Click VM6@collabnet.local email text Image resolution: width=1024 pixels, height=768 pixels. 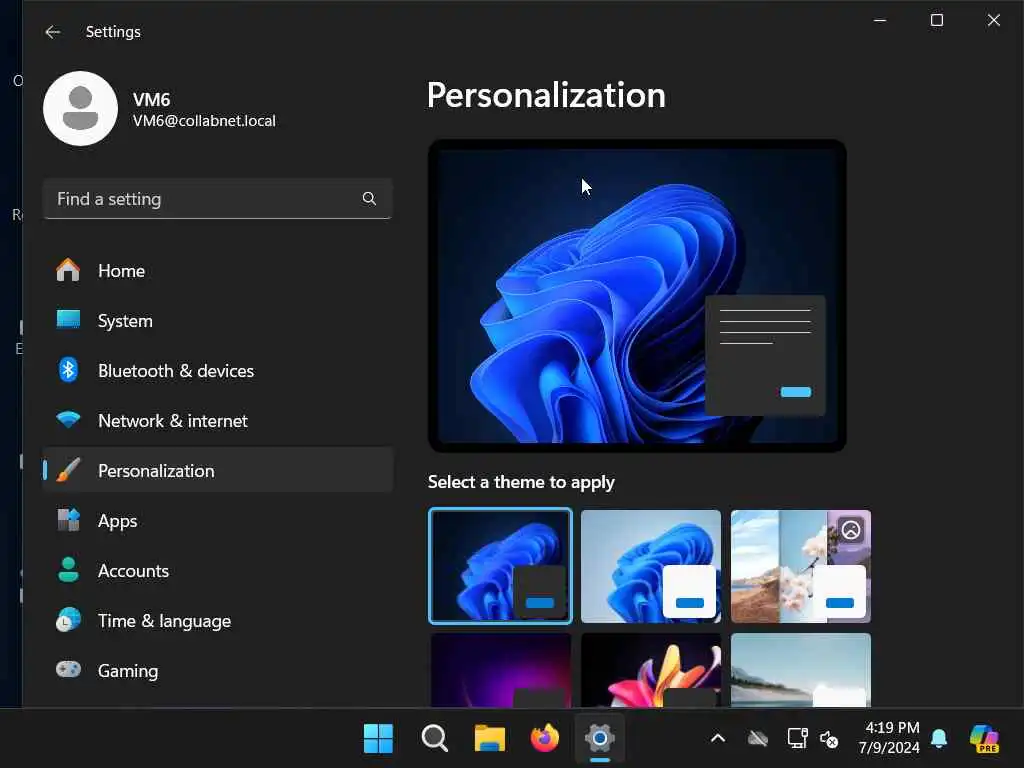click(204, 121)
